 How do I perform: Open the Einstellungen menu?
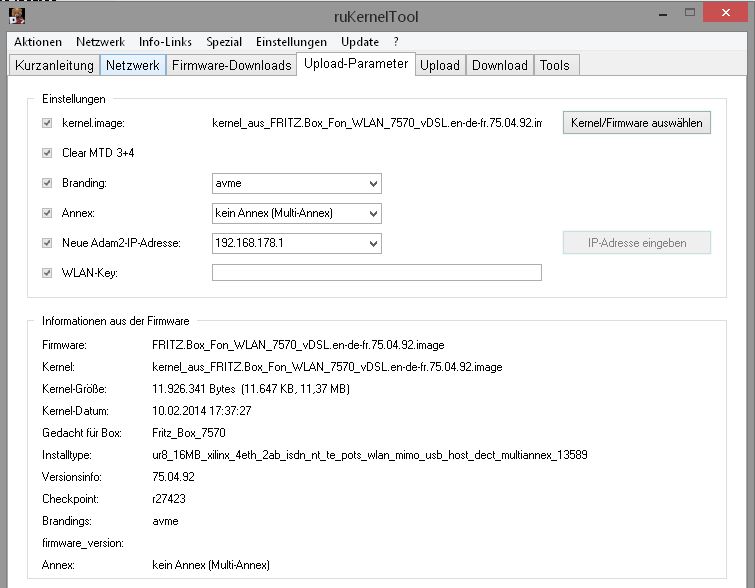coord(291,42)
